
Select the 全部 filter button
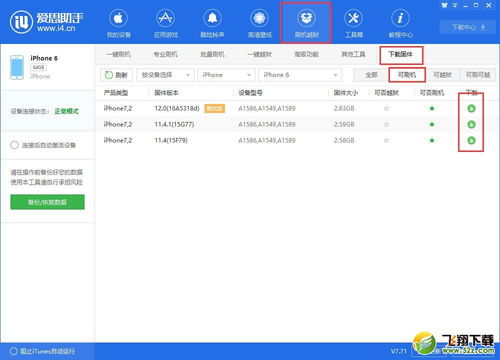371,75
